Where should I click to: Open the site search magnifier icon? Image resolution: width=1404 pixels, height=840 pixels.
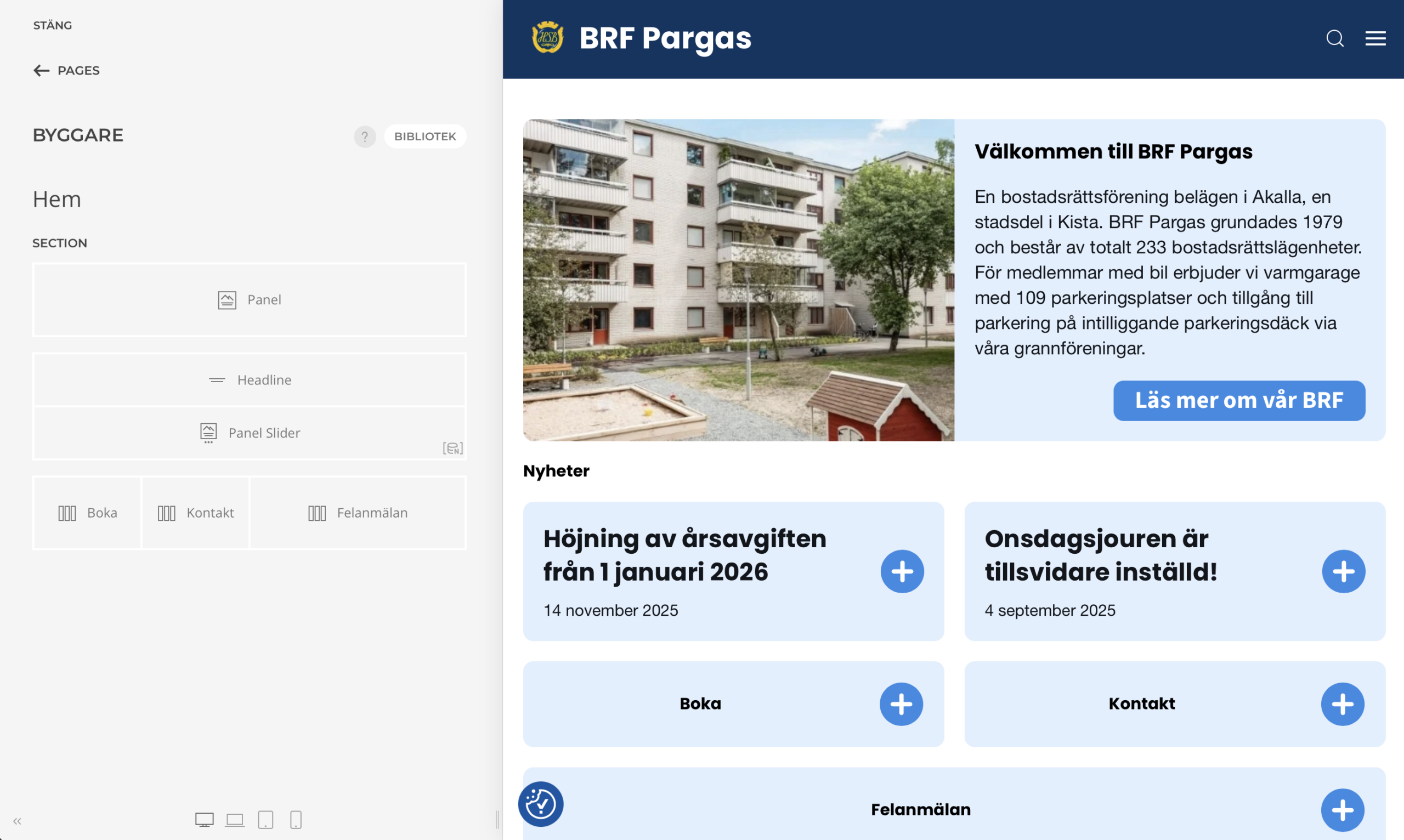[x=1335, y=38]
